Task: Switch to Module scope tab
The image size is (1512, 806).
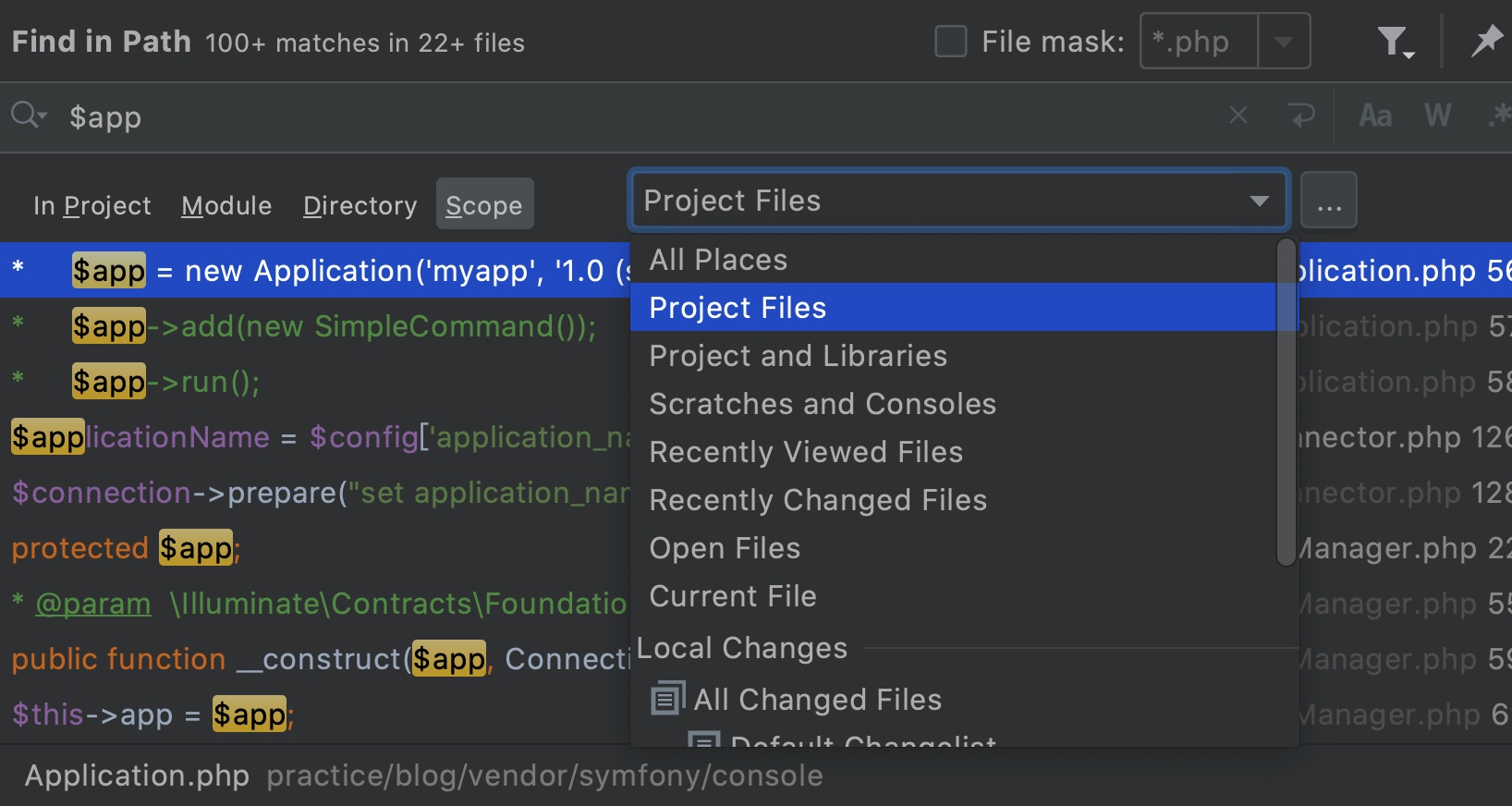Action: [x=226, y=205]
